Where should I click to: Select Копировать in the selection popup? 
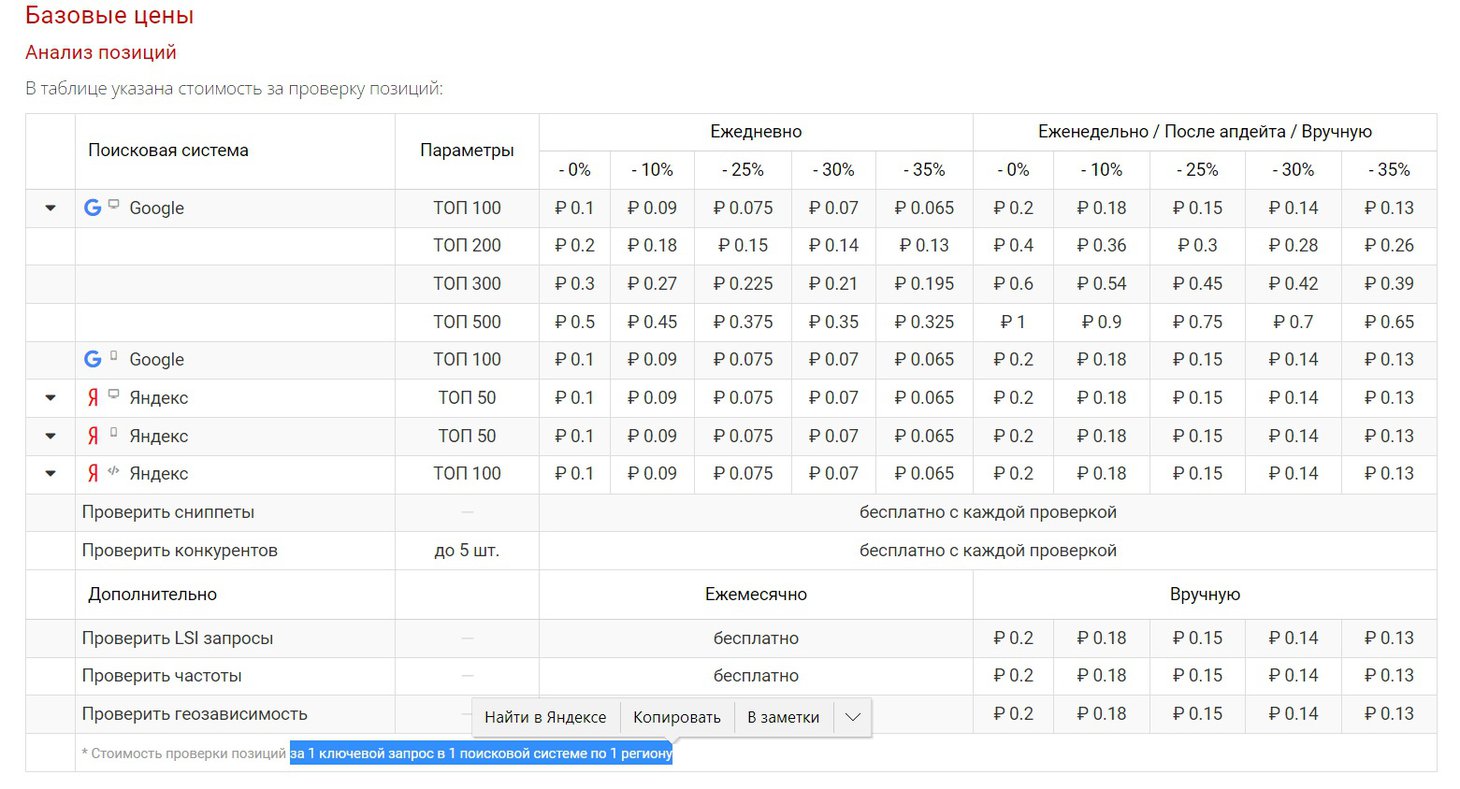(x=677, y=717)
